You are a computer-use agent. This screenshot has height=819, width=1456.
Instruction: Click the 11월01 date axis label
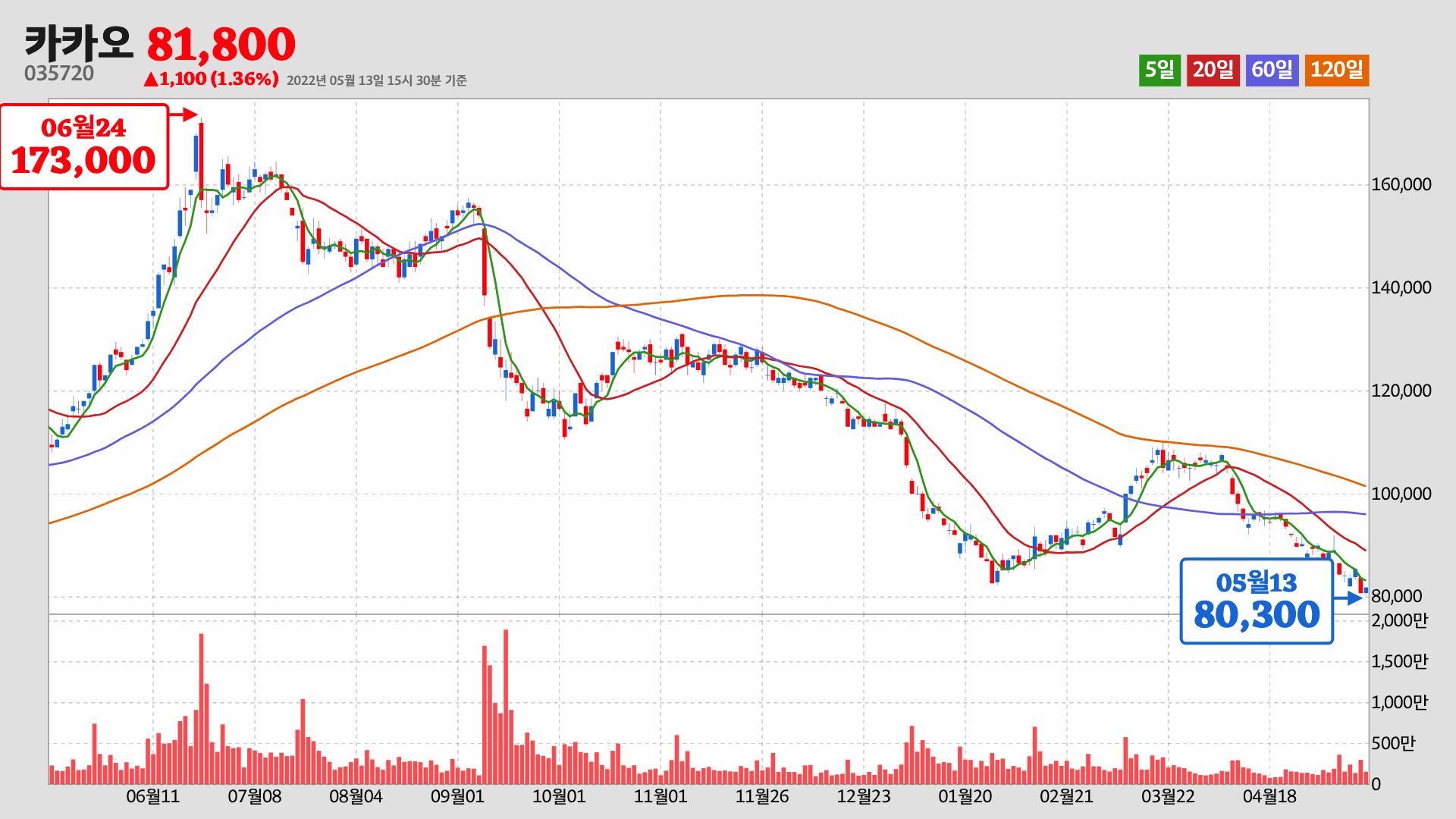tap(661, 797)
